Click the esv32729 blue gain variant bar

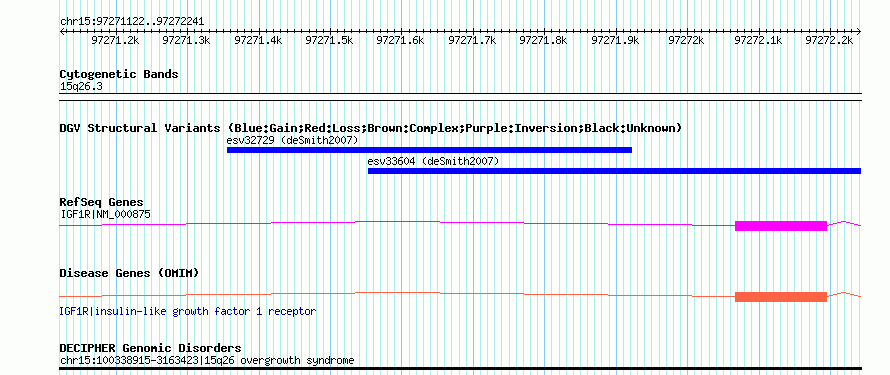(429, 150)
